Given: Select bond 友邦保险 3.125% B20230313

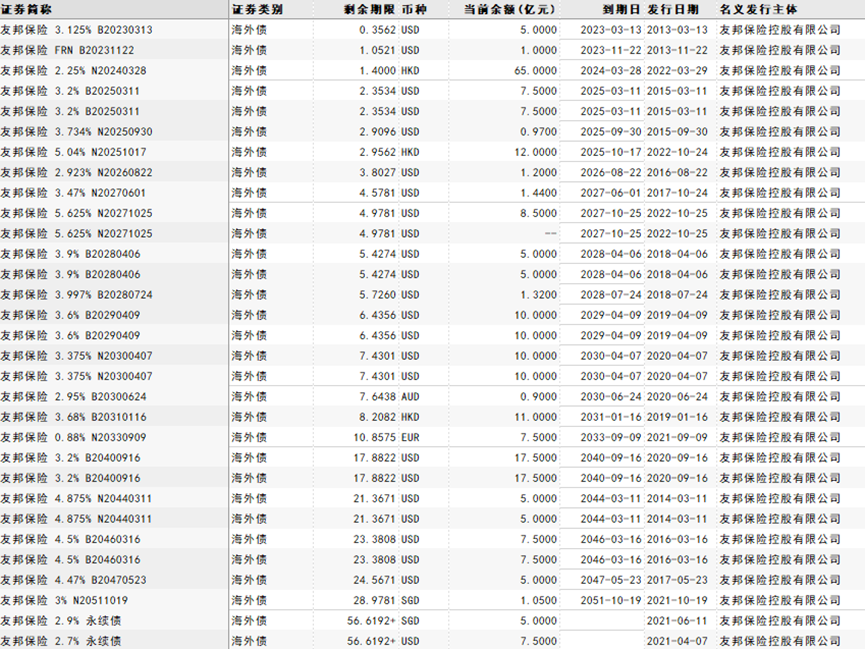Looking at the screenshot, I should pos(76,30).
